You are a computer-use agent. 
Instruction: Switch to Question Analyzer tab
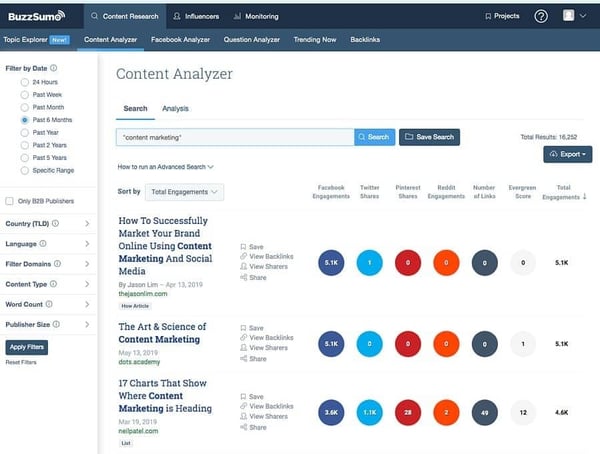[x=251, y=39]
